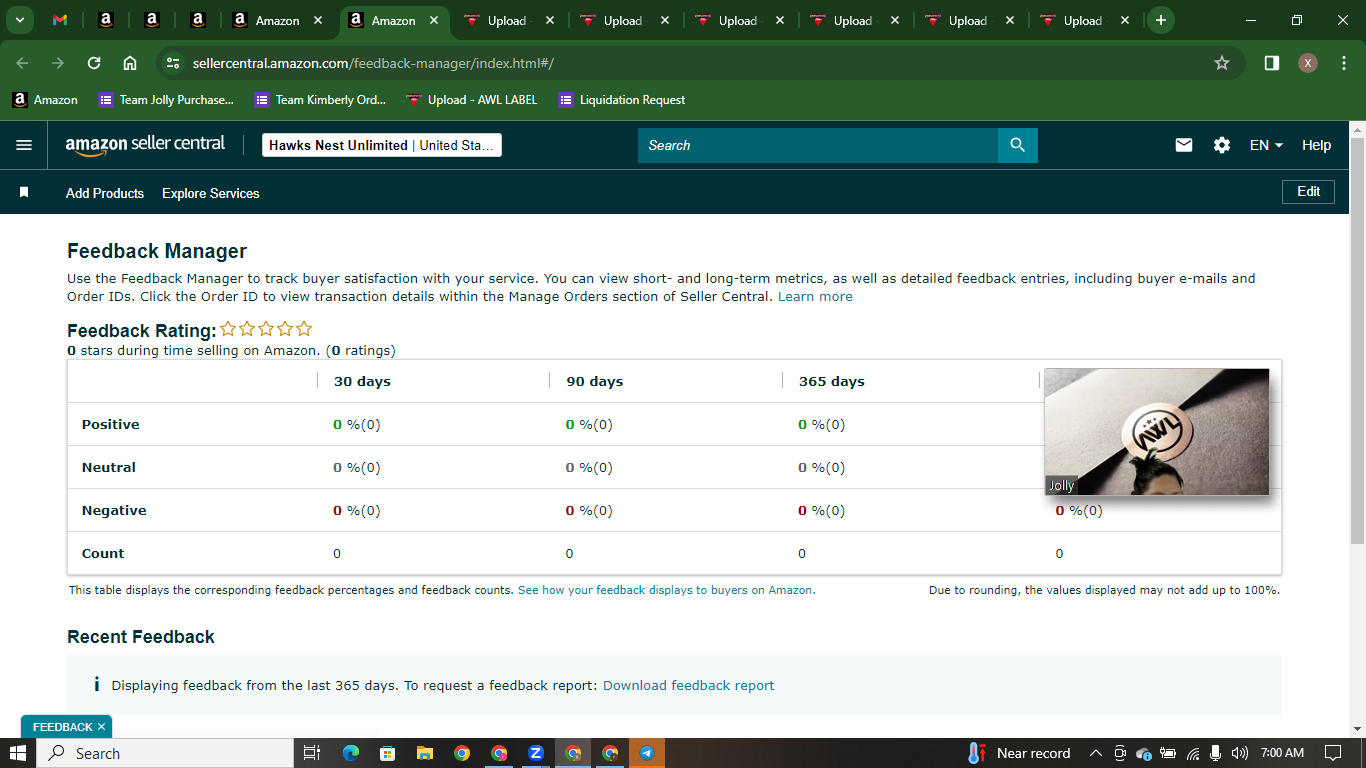Click the Windows taskbar search box
Viewport: 1366px width, 768px height.
click(165, 753)
